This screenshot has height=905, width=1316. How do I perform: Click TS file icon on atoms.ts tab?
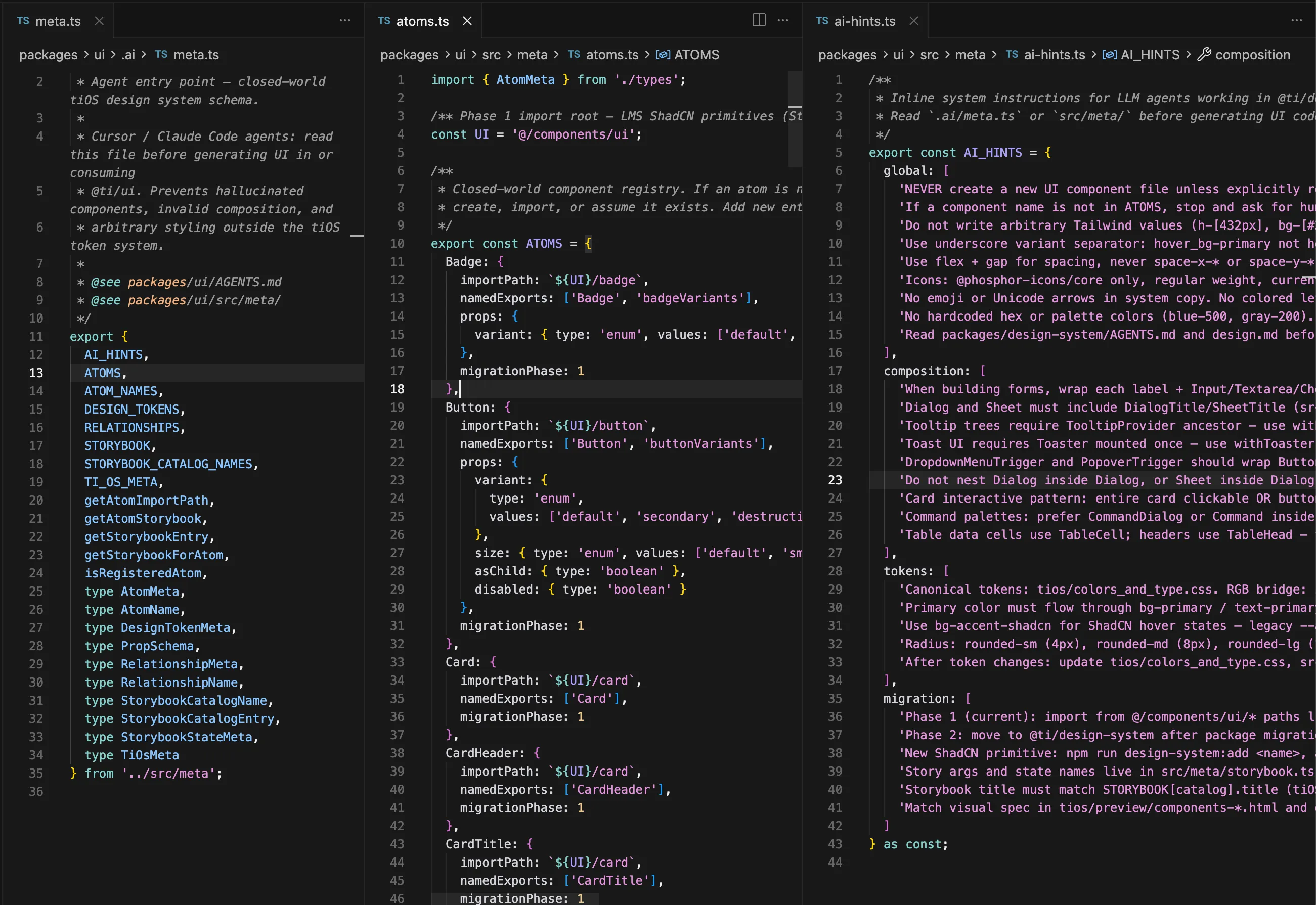(x=384, y=21)
